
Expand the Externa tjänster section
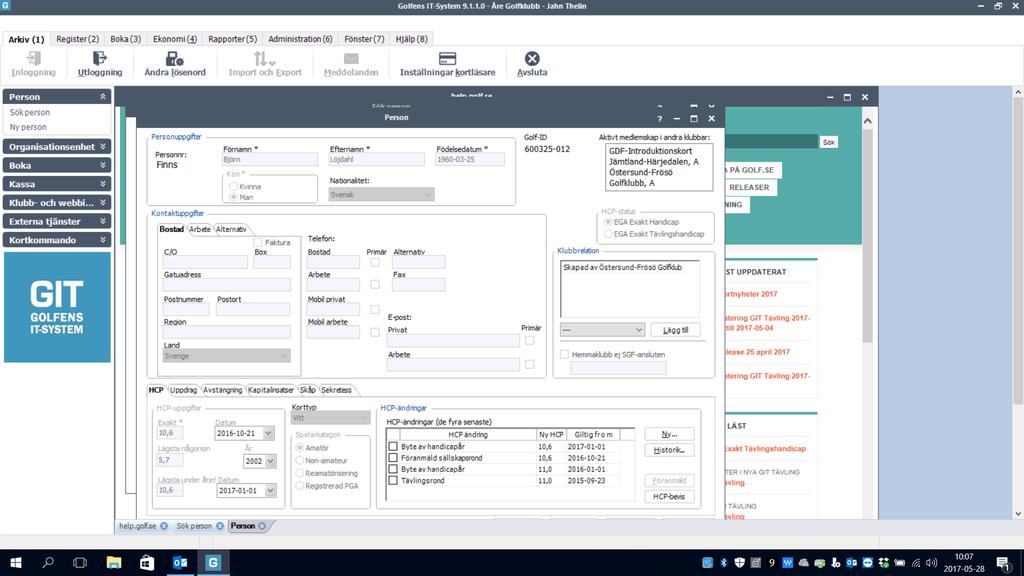103,221
